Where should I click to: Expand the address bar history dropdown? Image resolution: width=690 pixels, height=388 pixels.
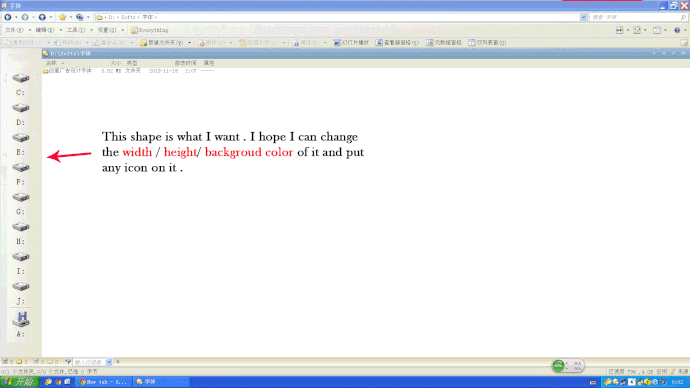point(583,17)
